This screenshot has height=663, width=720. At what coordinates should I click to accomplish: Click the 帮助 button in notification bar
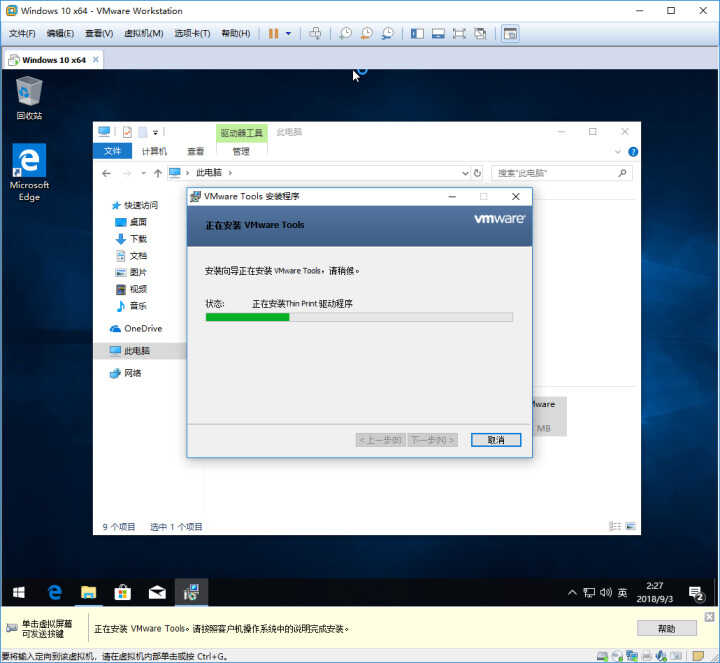(x=667, y=629)
